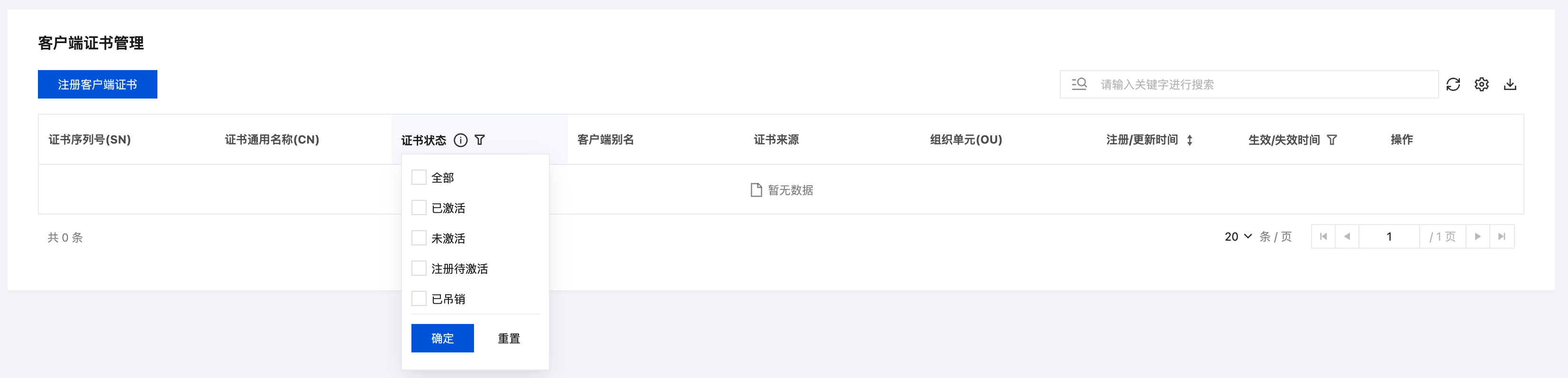The image size is (1568, 378).
Task: Check the 注册待激活 filter option
Action: coord(419,269)
